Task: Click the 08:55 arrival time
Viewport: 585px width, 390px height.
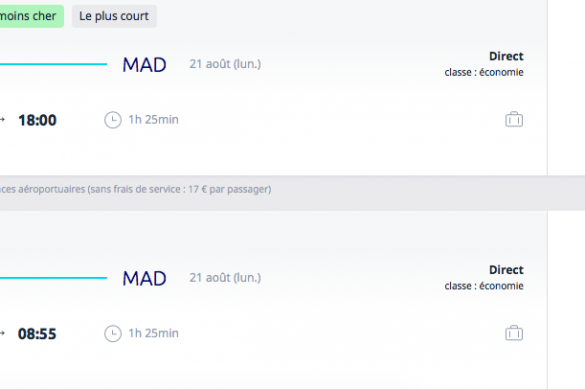Action: (37, 334)
